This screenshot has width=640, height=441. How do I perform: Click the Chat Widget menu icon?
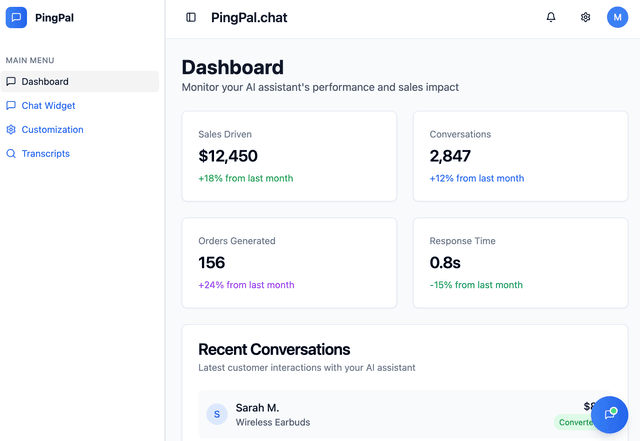pos(11,105)
